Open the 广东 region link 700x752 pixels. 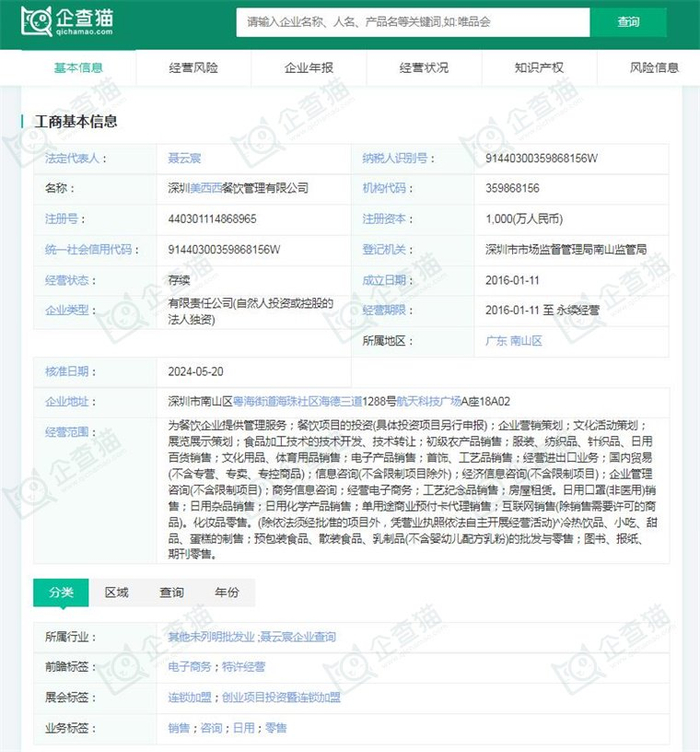496,341
